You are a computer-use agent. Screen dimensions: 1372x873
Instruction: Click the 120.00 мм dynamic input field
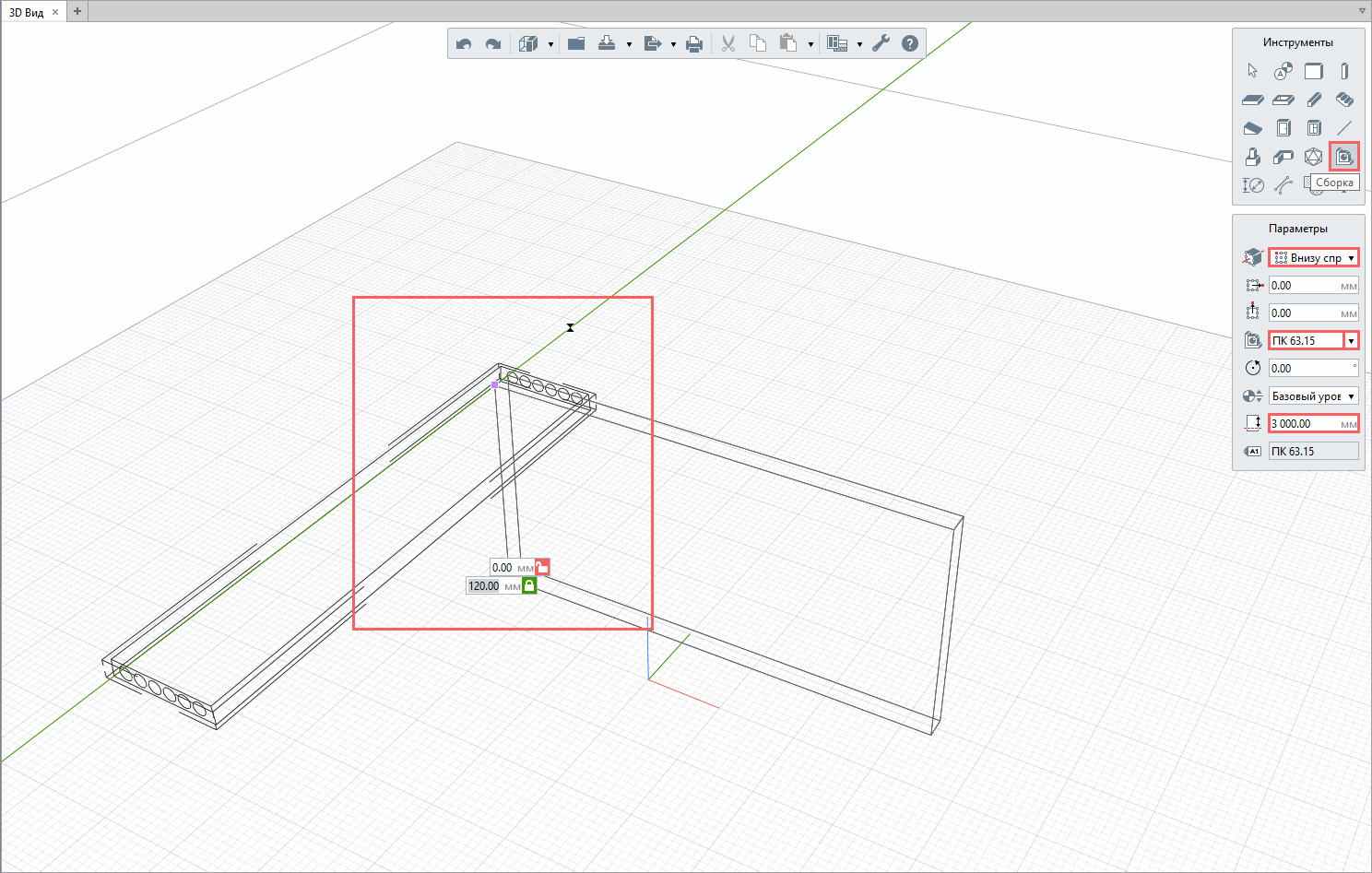(494, 586)
